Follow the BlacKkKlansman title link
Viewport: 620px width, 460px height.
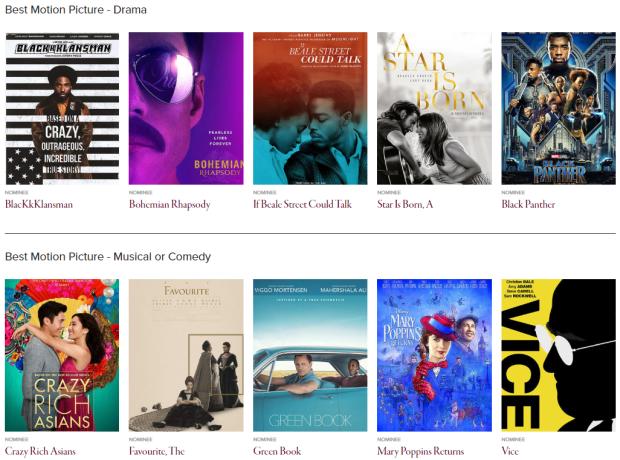pos(39,204)
